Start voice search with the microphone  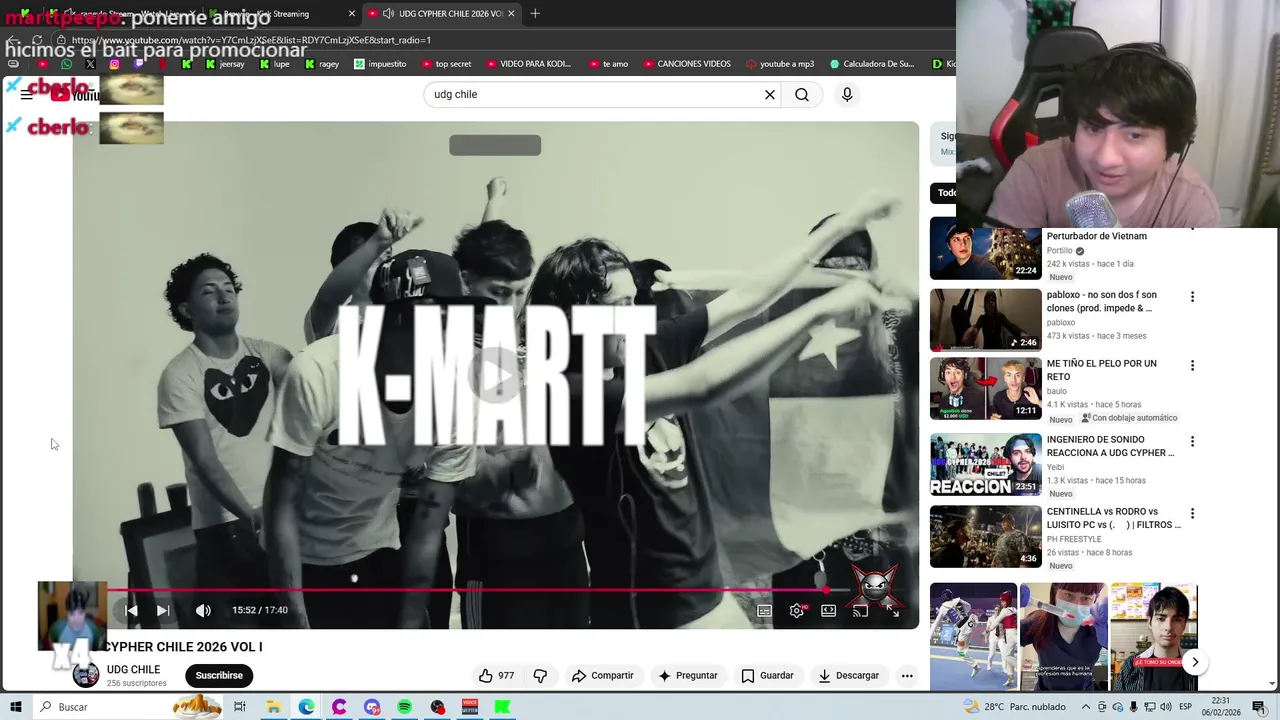847,94
